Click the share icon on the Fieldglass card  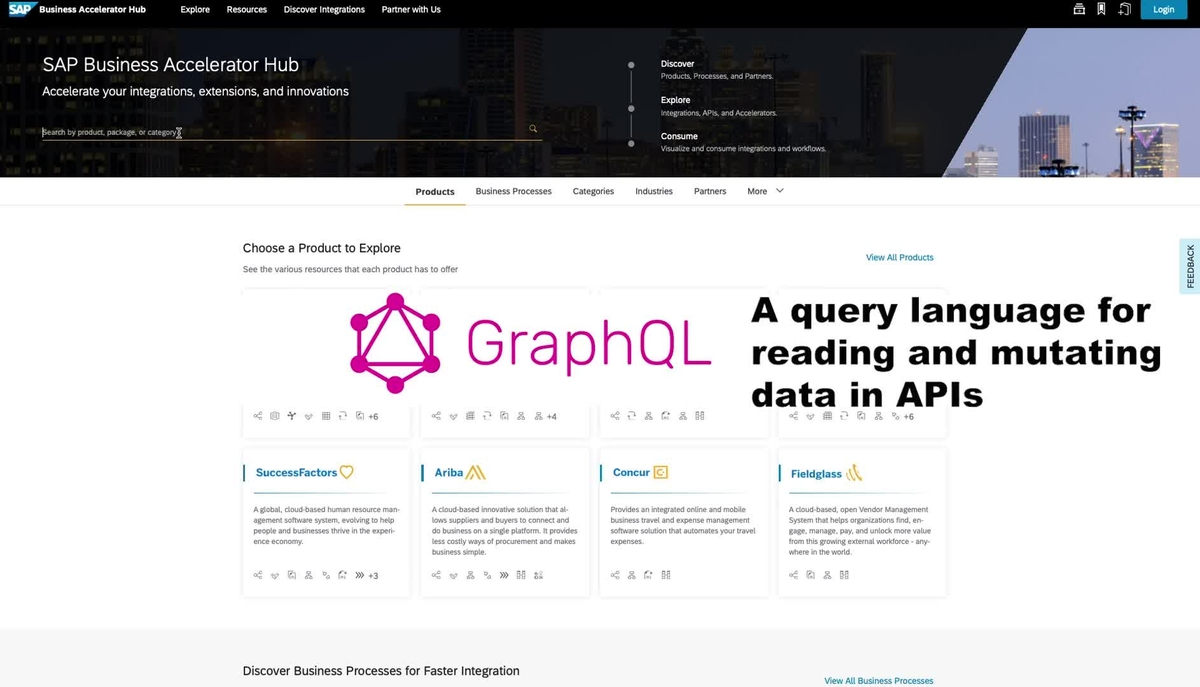[x=792, y=575]
